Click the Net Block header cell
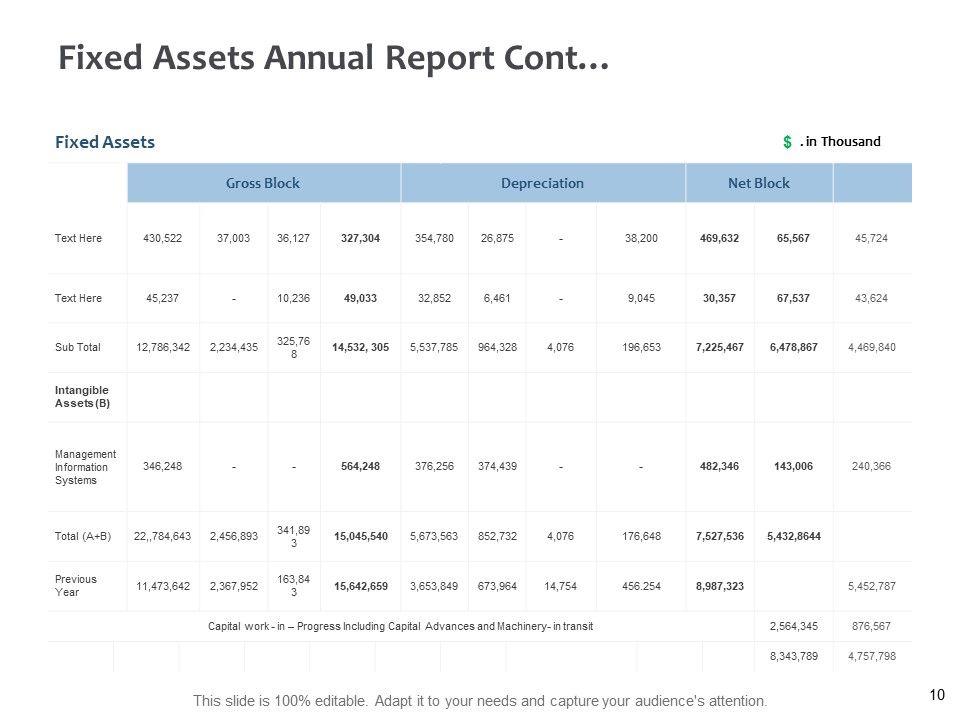 (759, 183)
